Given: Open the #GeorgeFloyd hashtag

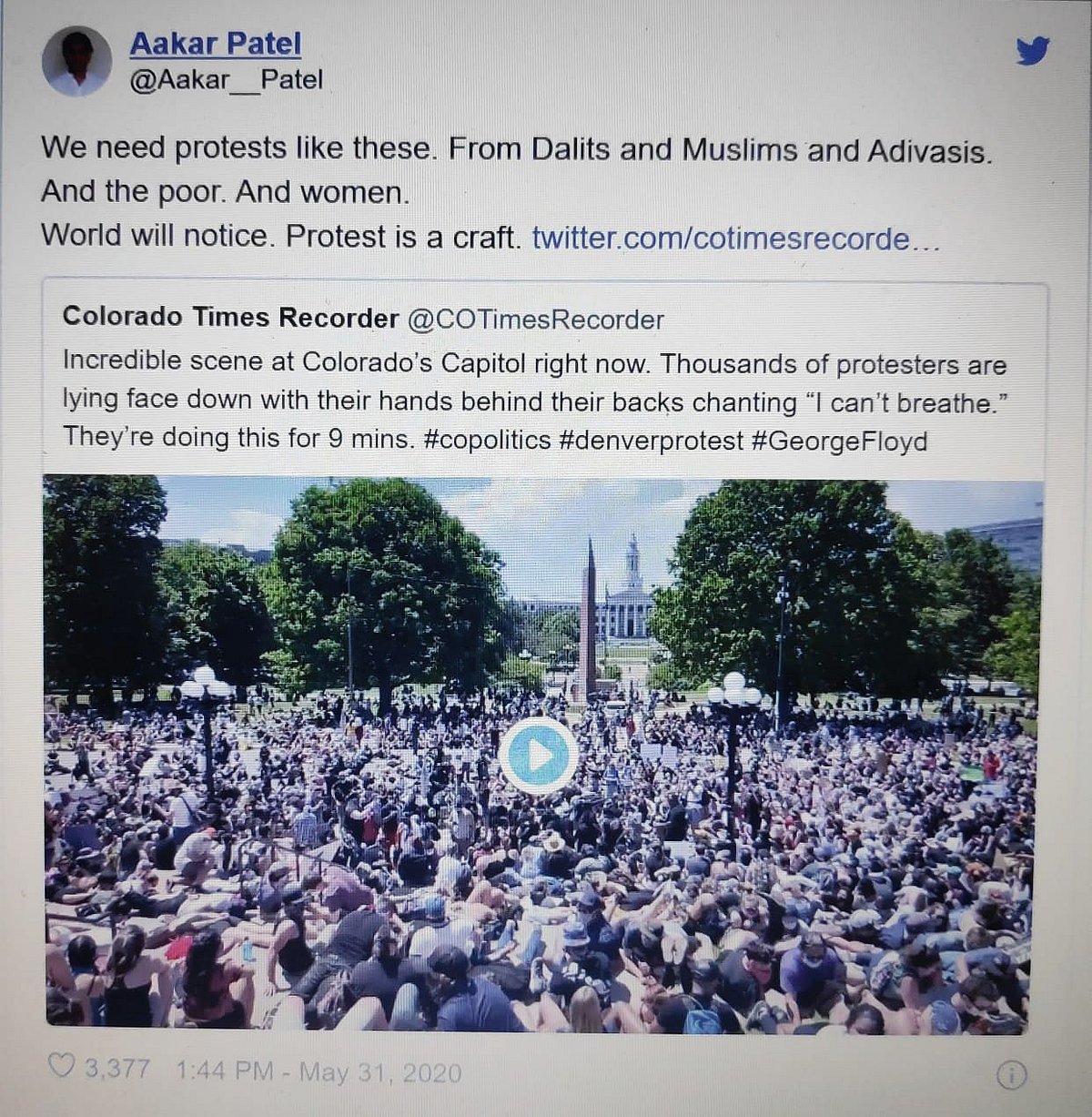Looking at the screenshot, I should pyautogui.click(x=839, y=442).
